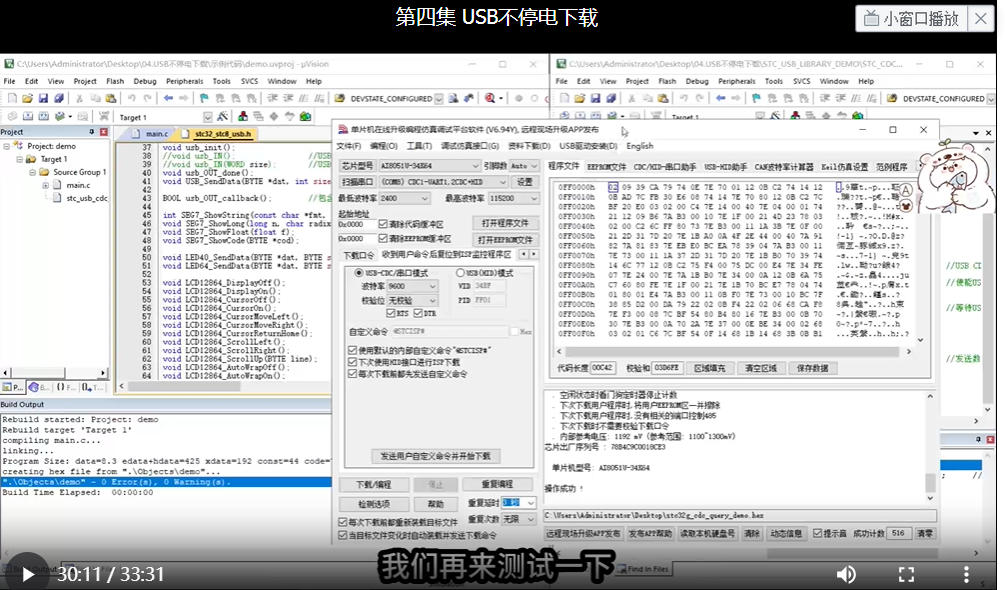Click the Manage Project Items icon in left uVision
1005x590 pixels.
pyautogui.click(x=243, y=116)
